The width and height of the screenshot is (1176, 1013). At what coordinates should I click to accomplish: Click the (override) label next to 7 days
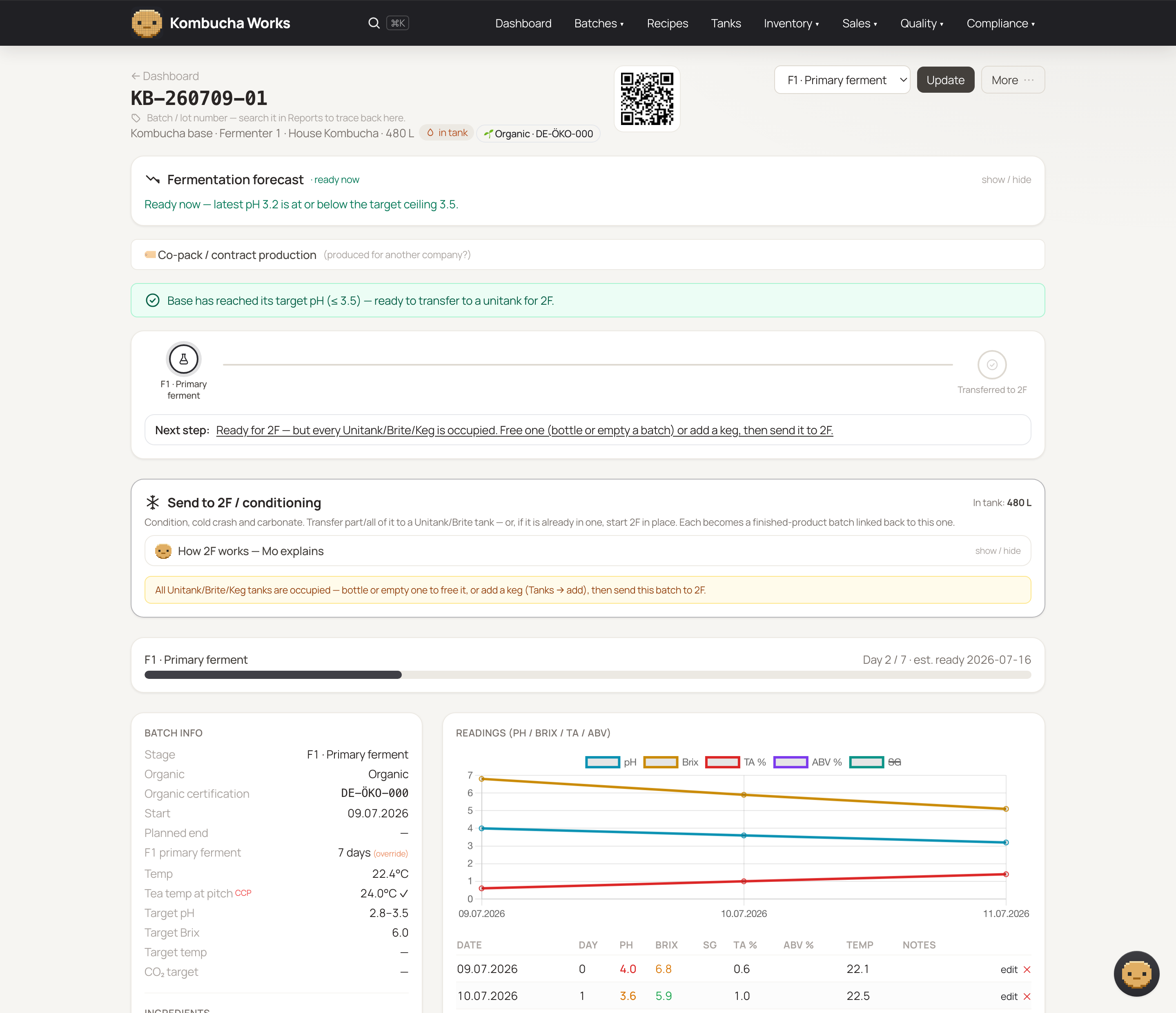point(390,853)
